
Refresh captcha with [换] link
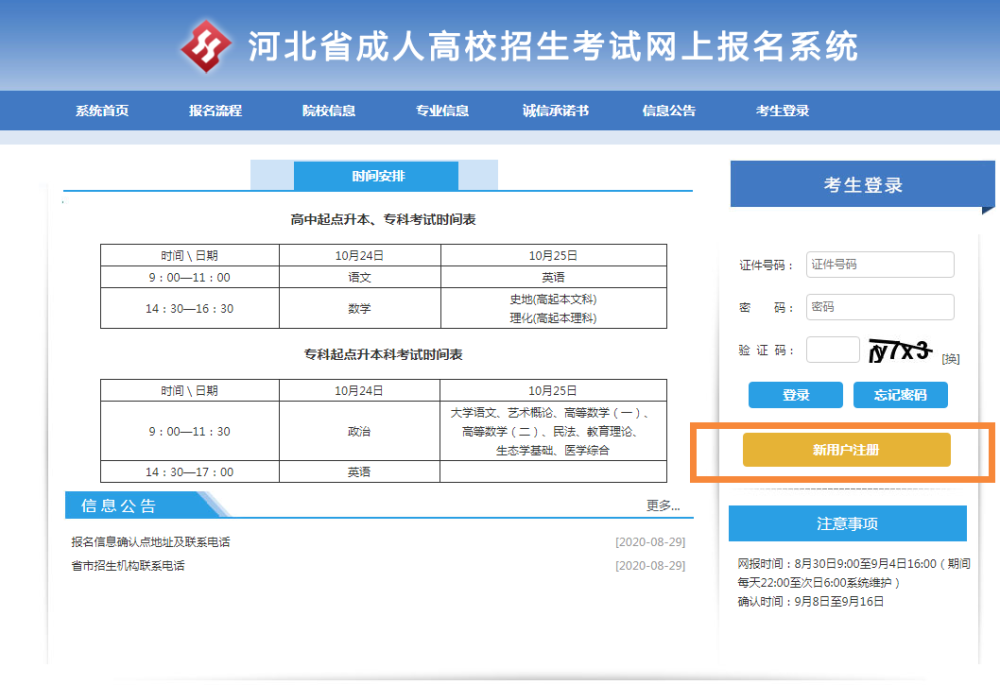[951, 359]
